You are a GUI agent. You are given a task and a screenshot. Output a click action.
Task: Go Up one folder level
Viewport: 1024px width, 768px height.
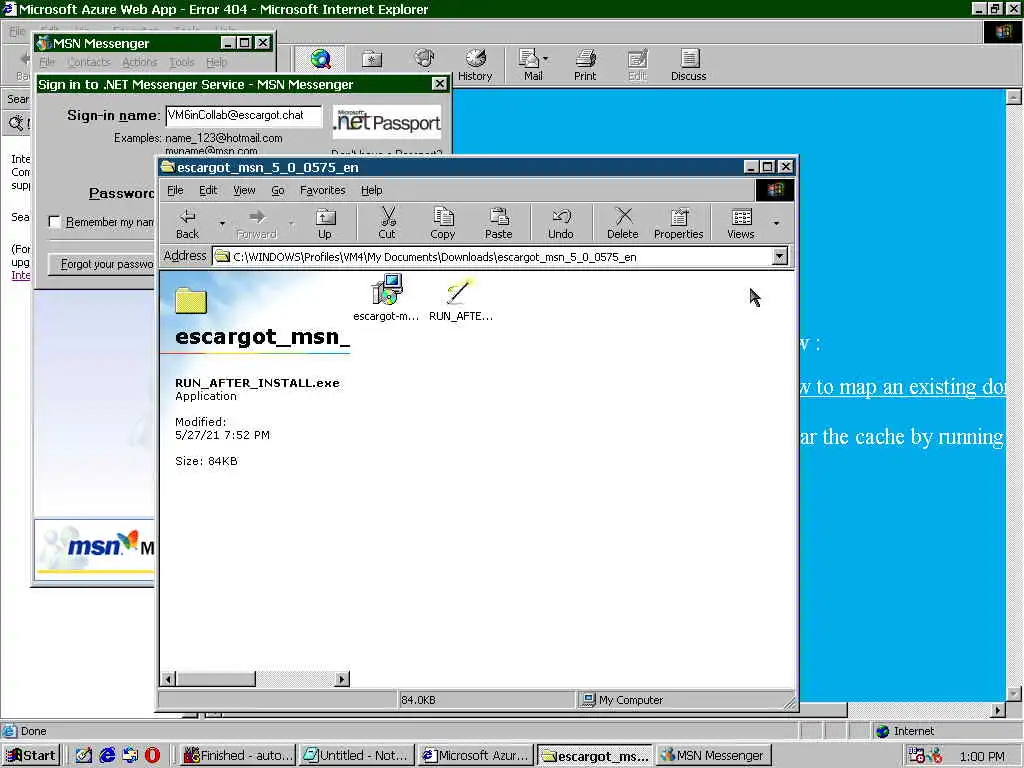click(325, 223)
